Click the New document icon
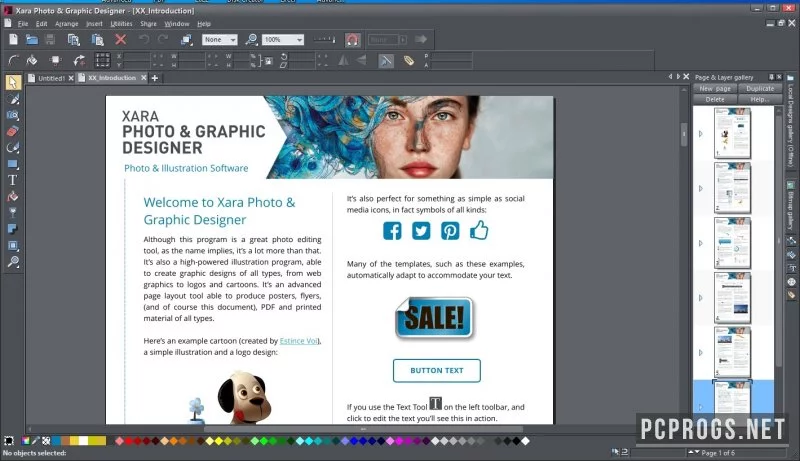 coord(13,39)
